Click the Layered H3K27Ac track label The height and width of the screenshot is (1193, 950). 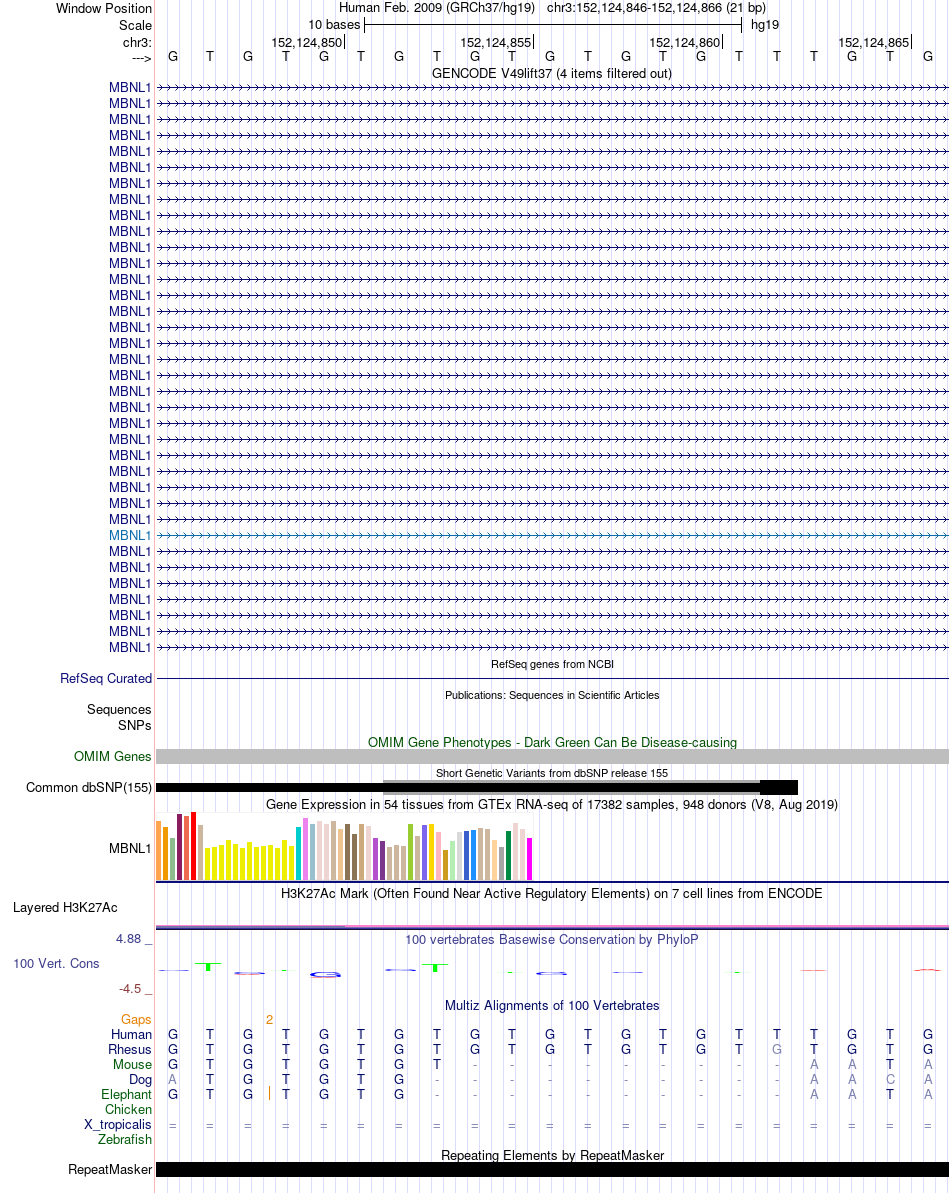pos(65,907)
